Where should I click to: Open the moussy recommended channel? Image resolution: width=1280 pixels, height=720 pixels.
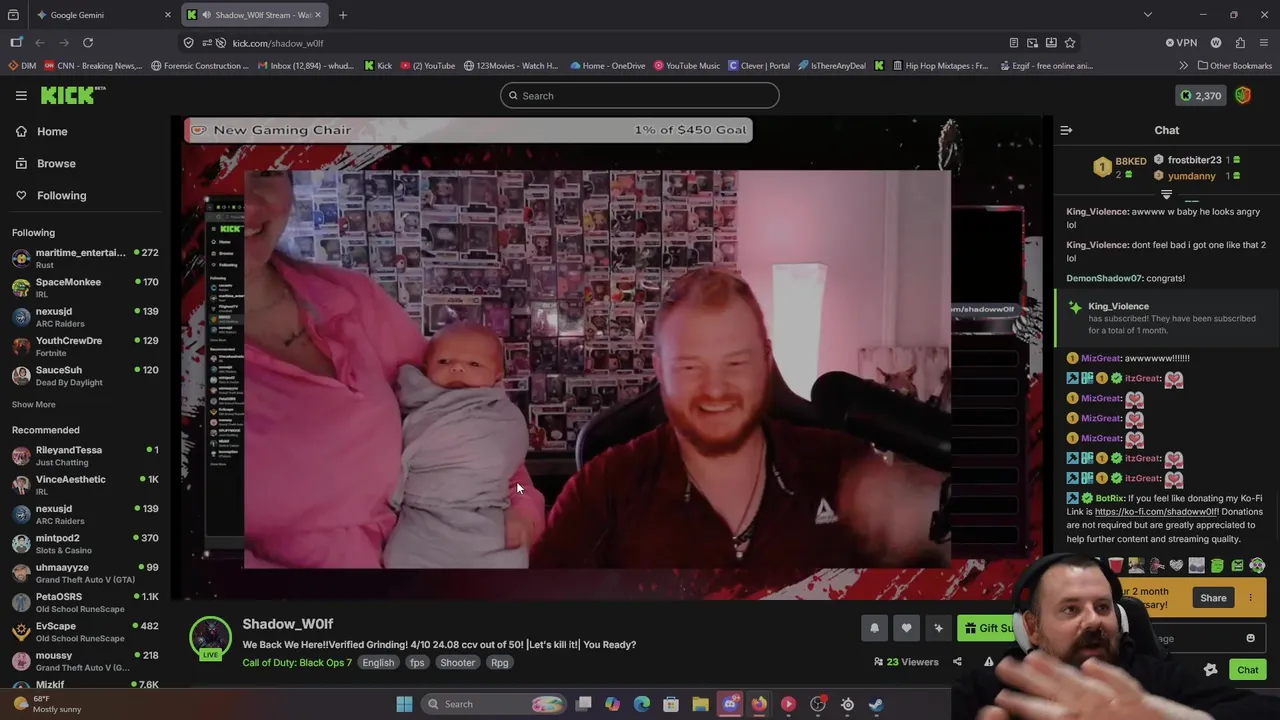(85, 660)
